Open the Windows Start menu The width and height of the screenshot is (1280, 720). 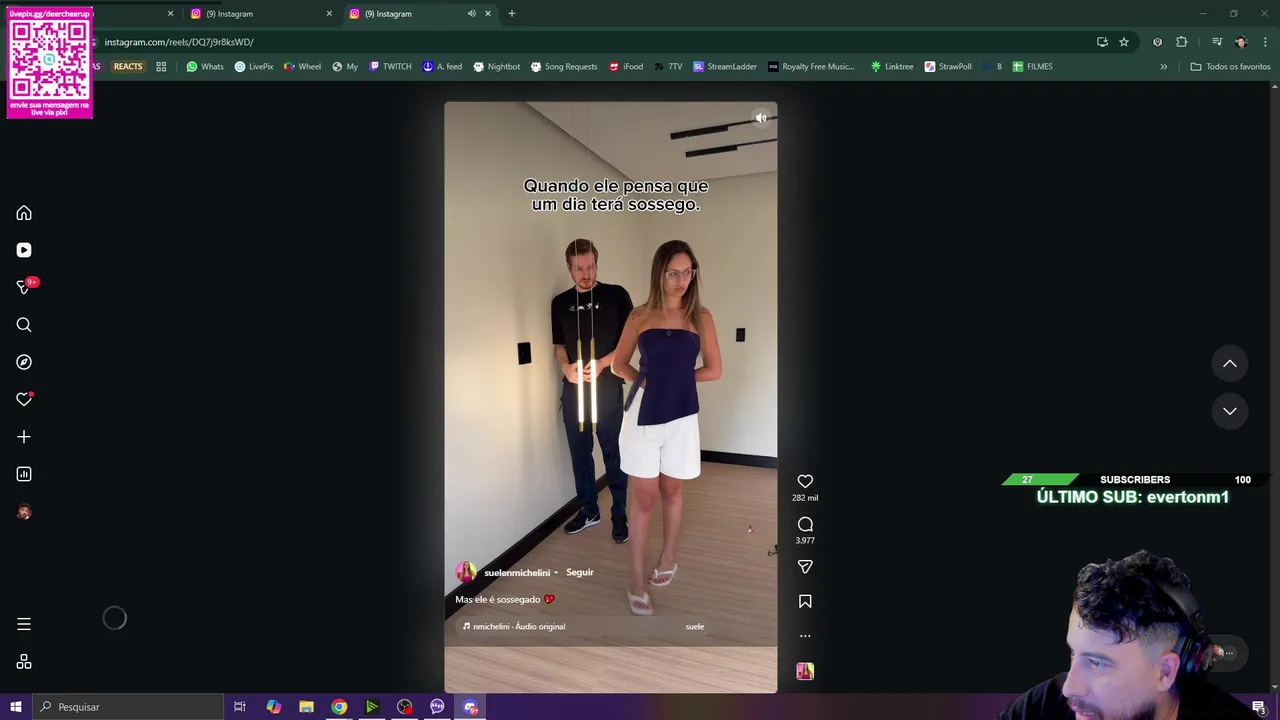click(15, 707)
